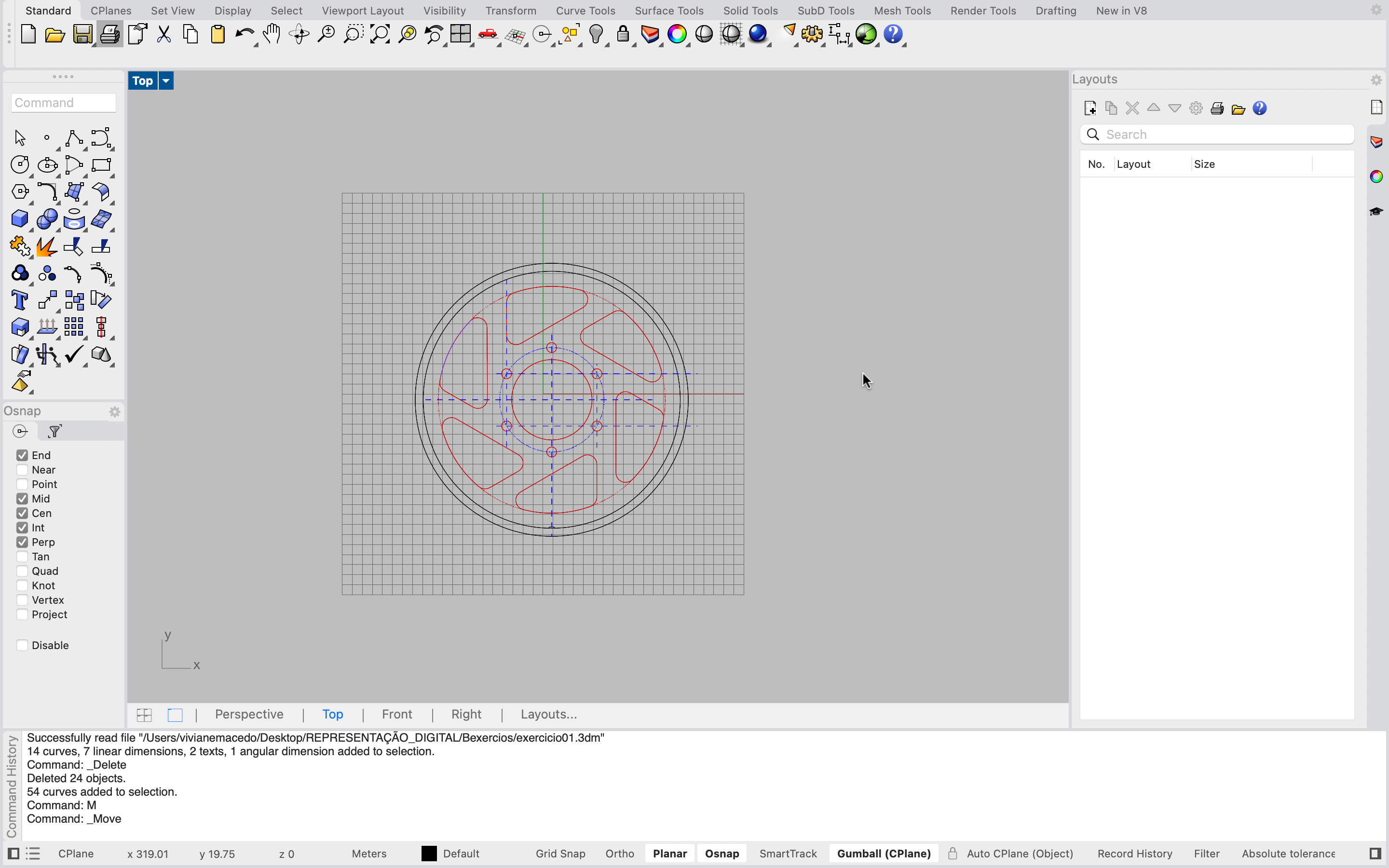Click the Save file icon

pyautogui.click(x=82, y=34)
